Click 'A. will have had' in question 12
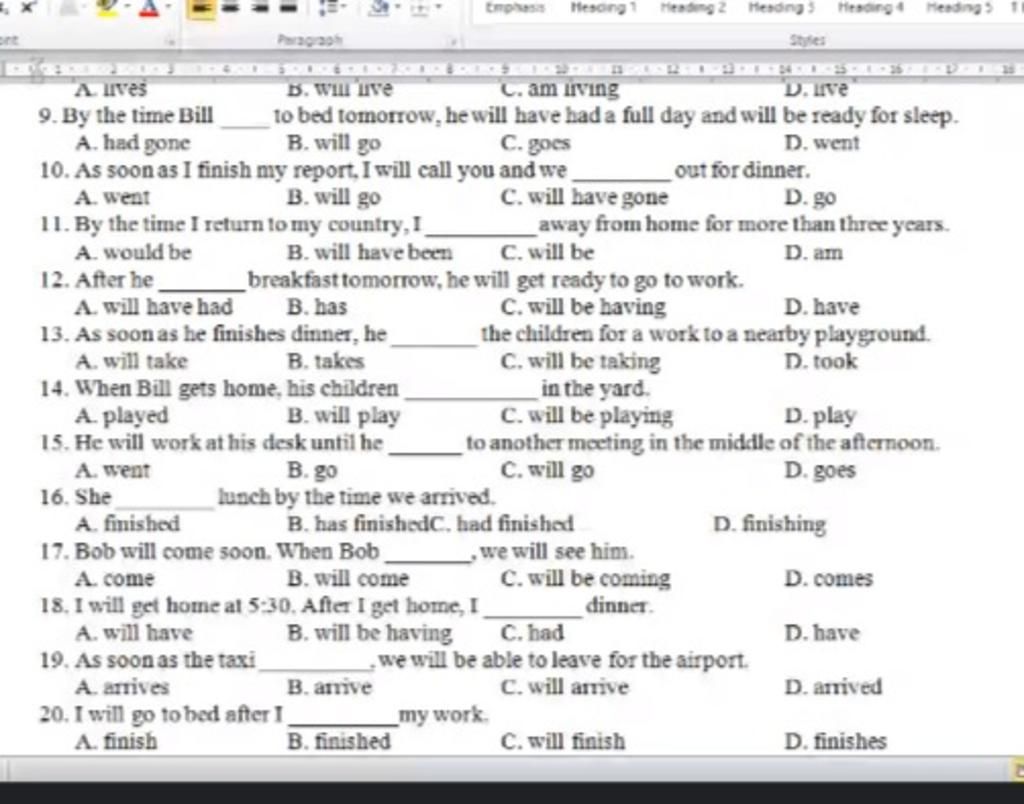Viewport: 1024px width, 804px height. click(x=153, y=306)
